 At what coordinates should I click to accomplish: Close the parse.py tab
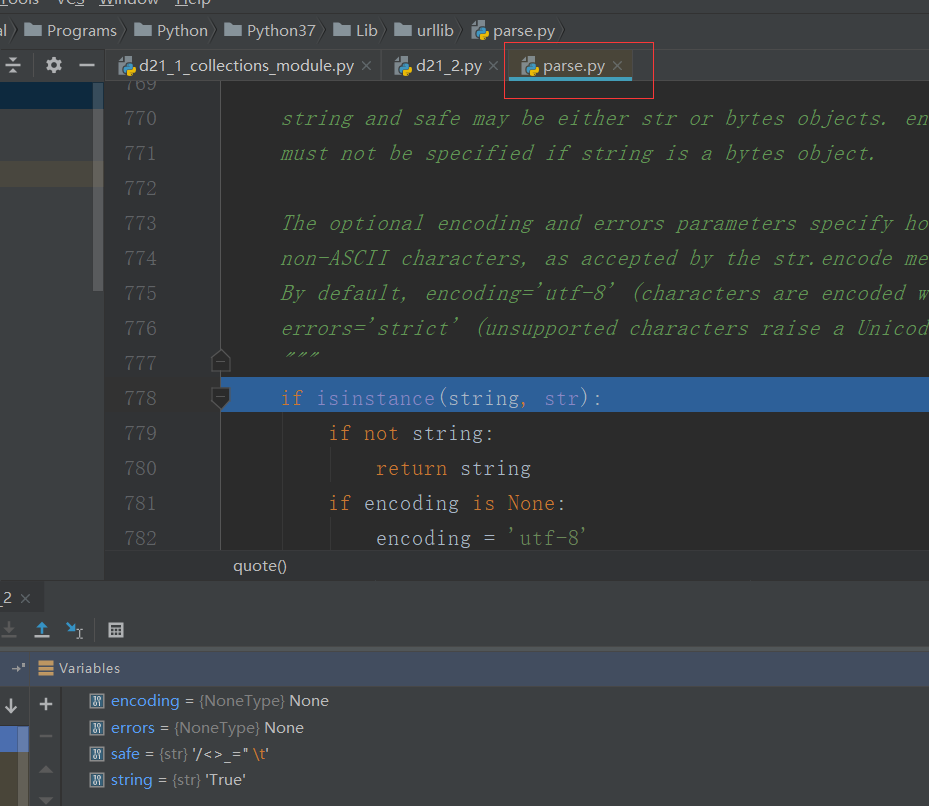coord(618,66)
